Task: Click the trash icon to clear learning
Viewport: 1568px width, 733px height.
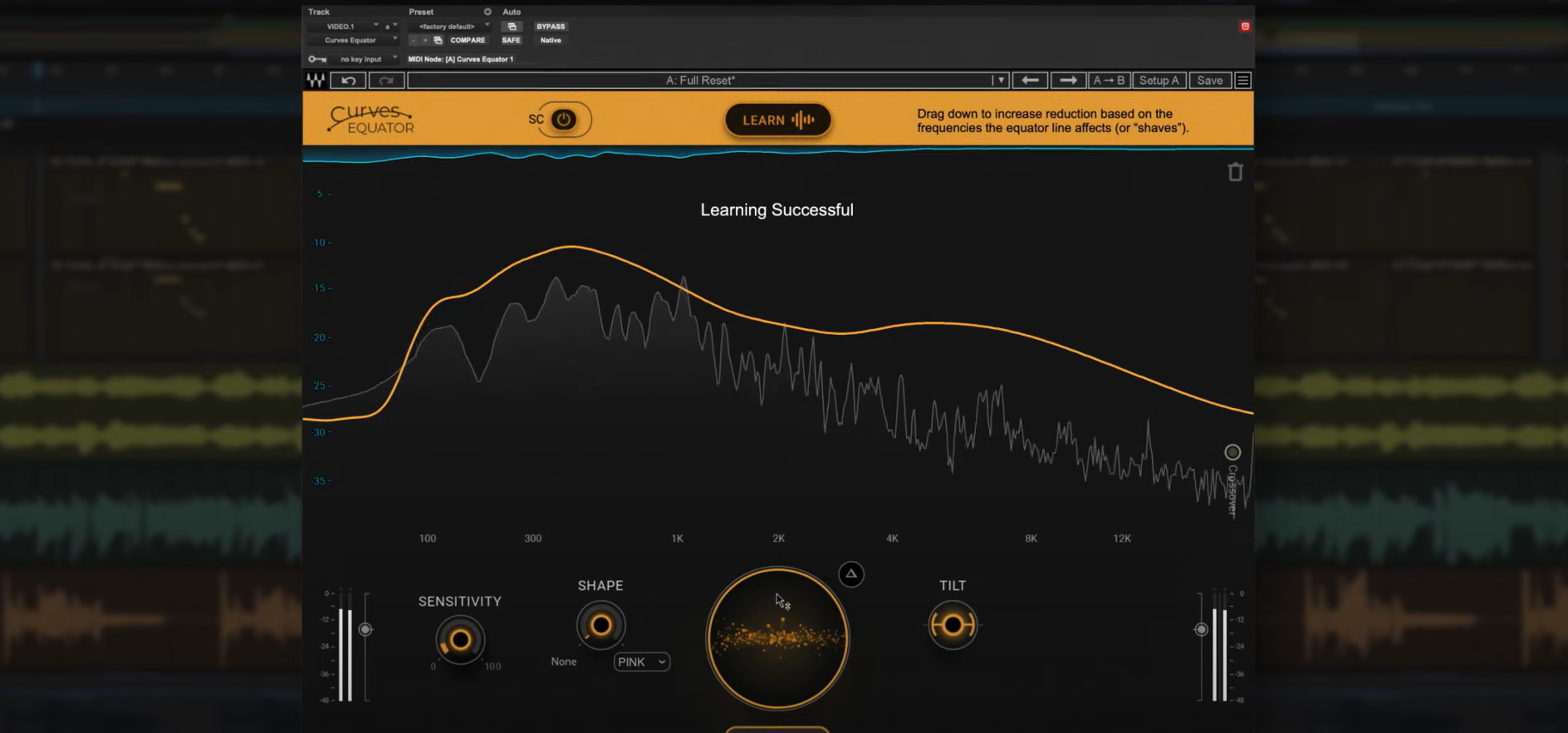Action: point(1235,171)
